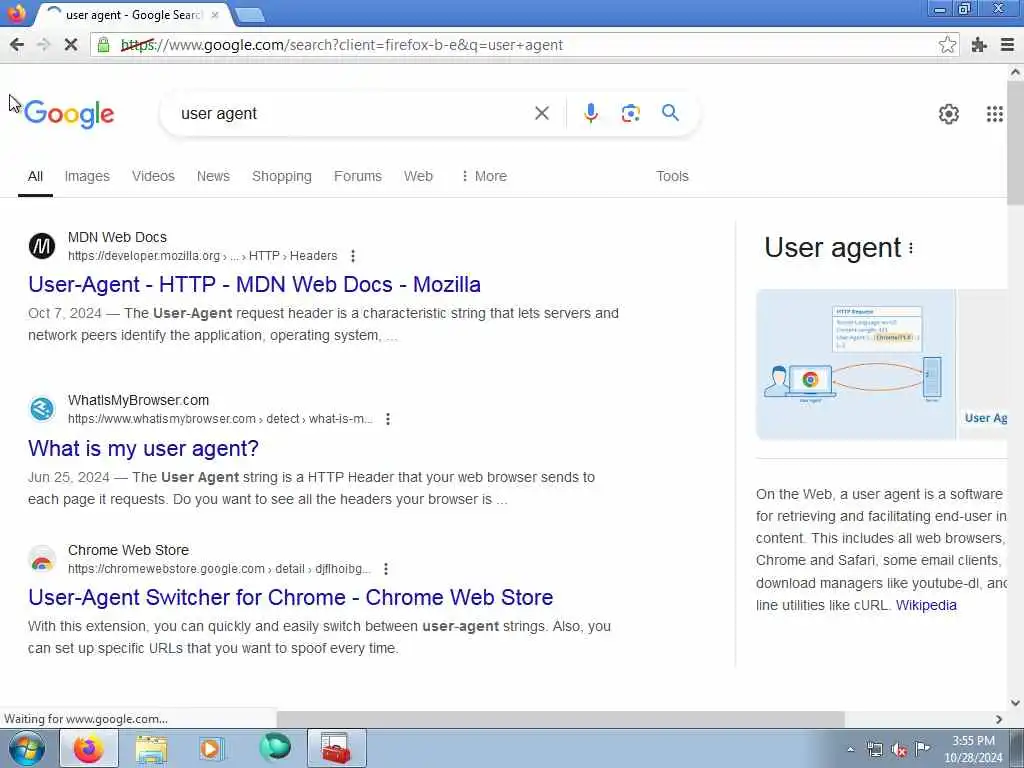Click the green padlock site security icon
Screen dimensions: 1024x768
click(103, 44)
